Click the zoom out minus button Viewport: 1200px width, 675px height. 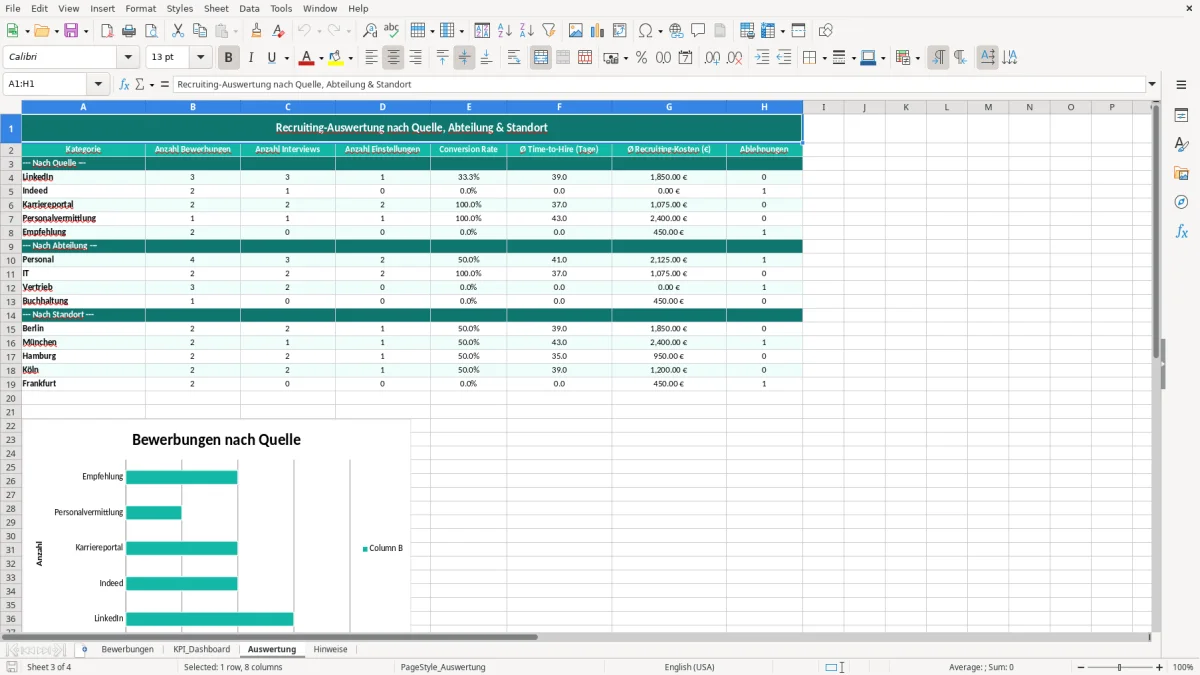(x=1081, y=667)
